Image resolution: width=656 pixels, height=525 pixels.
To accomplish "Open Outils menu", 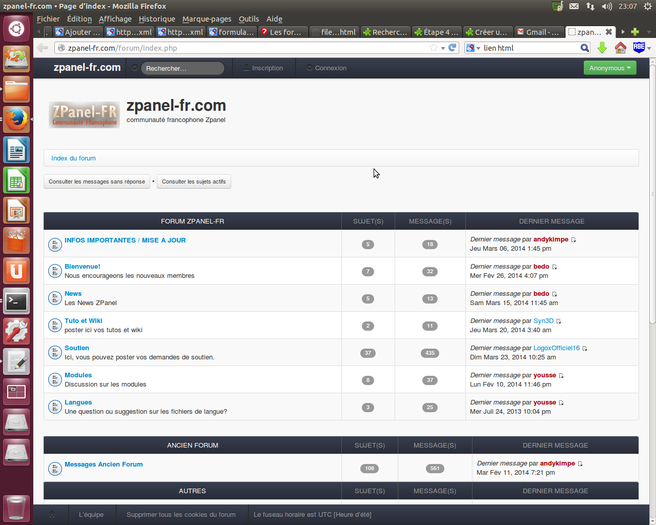I will [x=249, y=19].
